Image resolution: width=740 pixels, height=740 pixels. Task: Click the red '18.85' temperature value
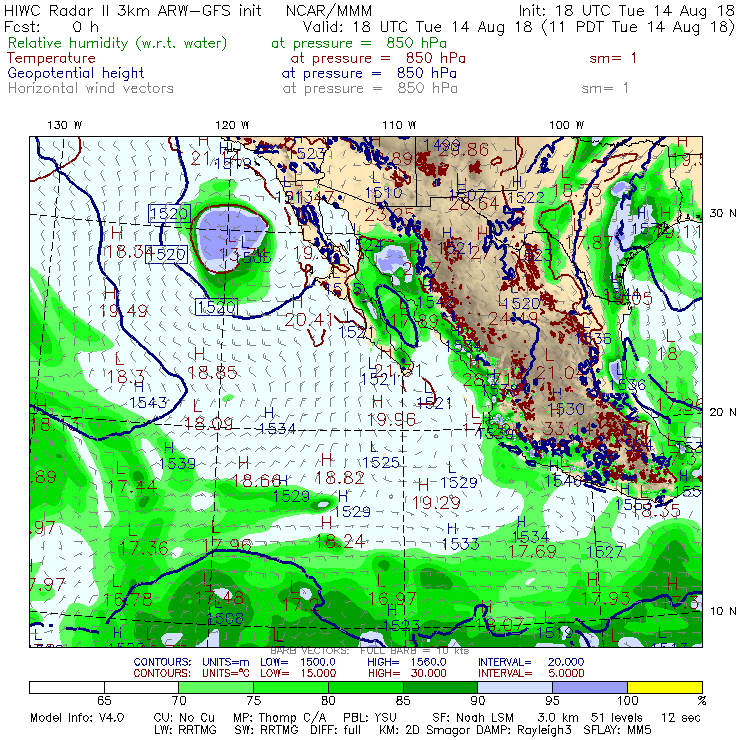click(212, 373)
